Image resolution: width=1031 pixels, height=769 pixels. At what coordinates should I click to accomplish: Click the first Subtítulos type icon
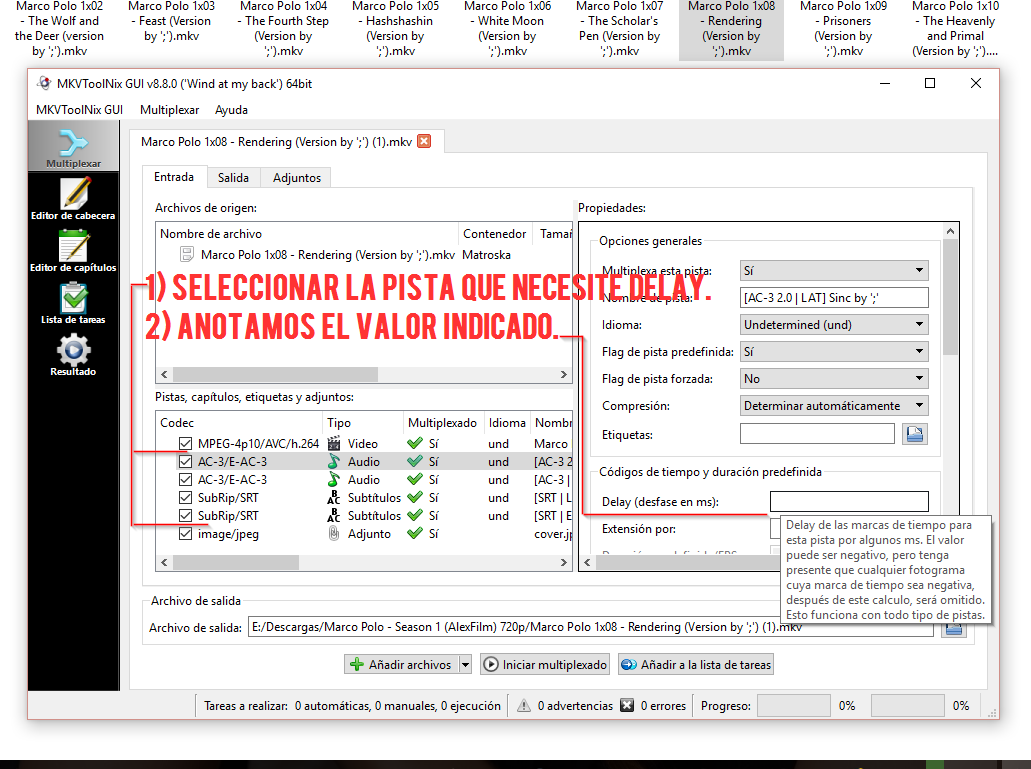coord(334,498)
